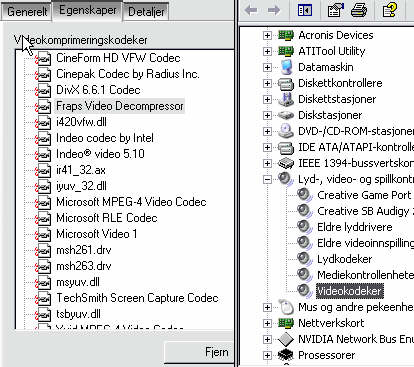Image resolution: width=414 pixels, height=367 pixels.
Task: Click the Prosessorer chip icon
Action: point(286,355)
